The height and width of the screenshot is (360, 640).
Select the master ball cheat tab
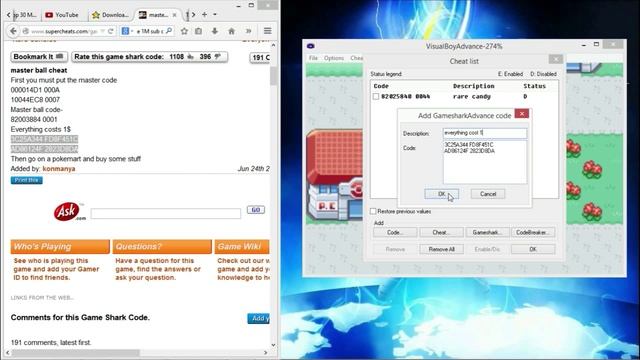click(x=154, y=15)
